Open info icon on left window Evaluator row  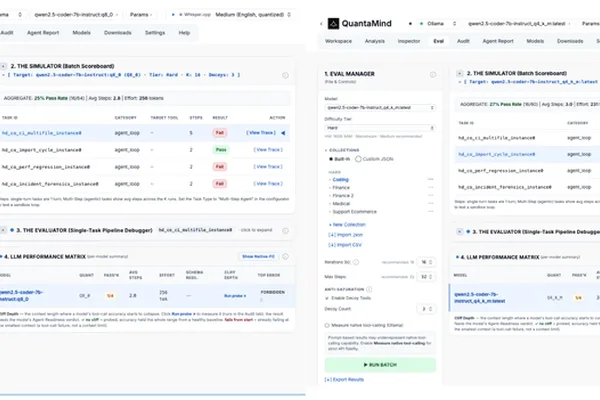coord(285,230)
